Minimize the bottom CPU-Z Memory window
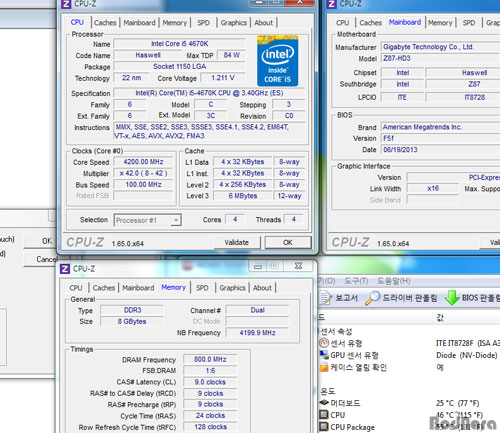Viewport: 500px width, 433px height. (258, 266)
